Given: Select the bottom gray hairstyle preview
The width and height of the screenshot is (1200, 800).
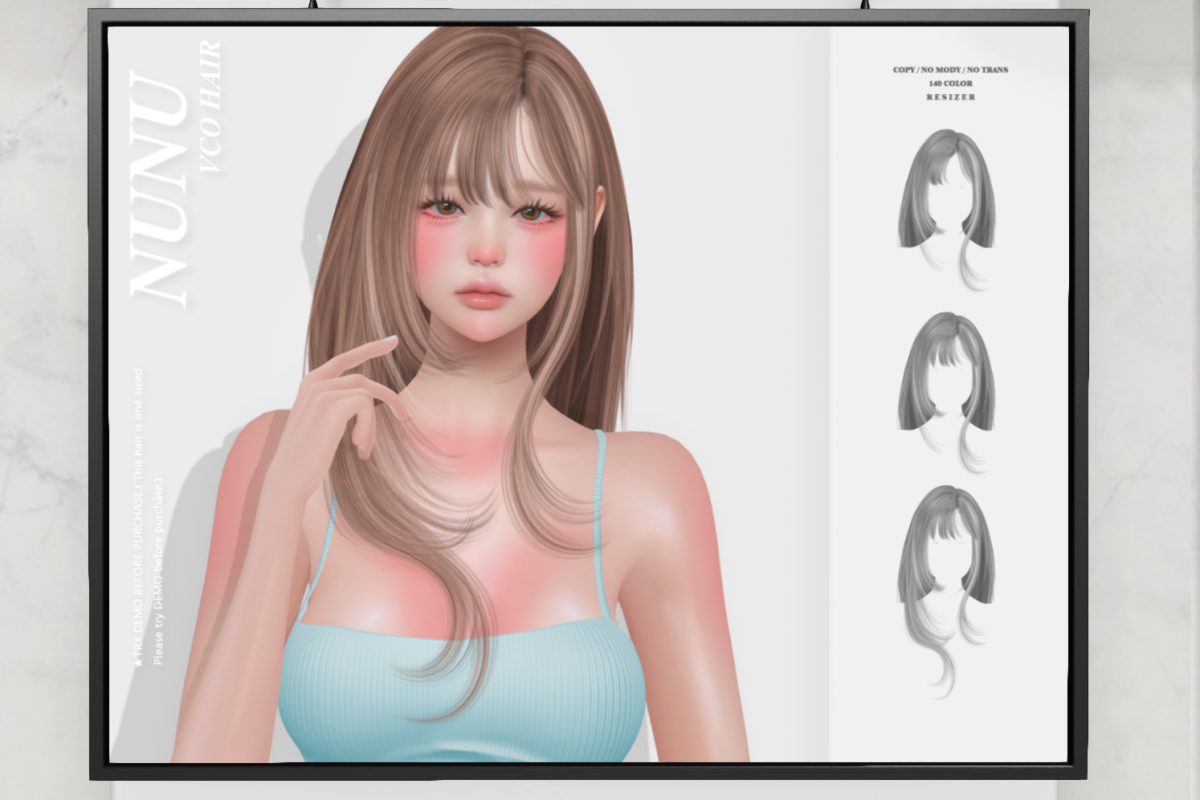Looking at the screenshot, I should point(947,590).
